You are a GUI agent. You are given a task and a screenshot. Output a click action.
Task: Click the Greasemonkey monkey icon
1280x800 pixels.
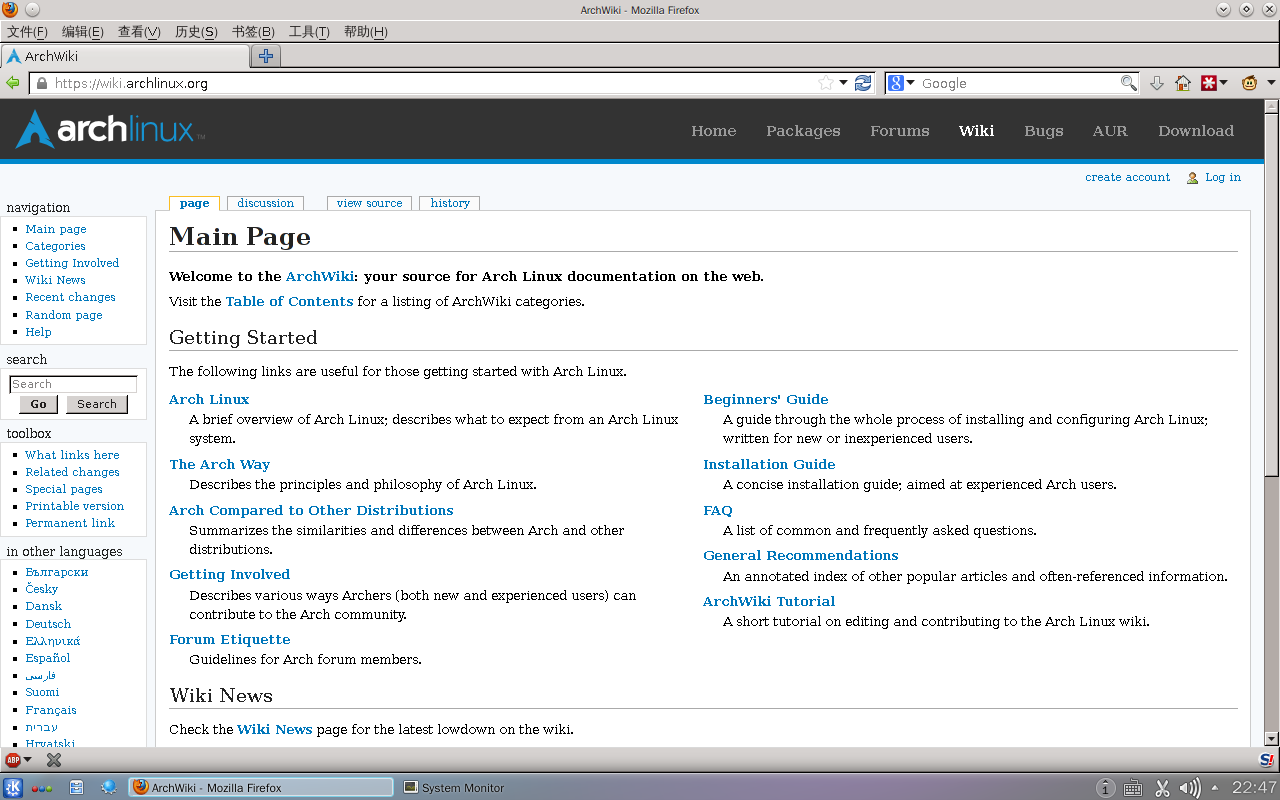pyautogui.click(x=1250, y=83)
